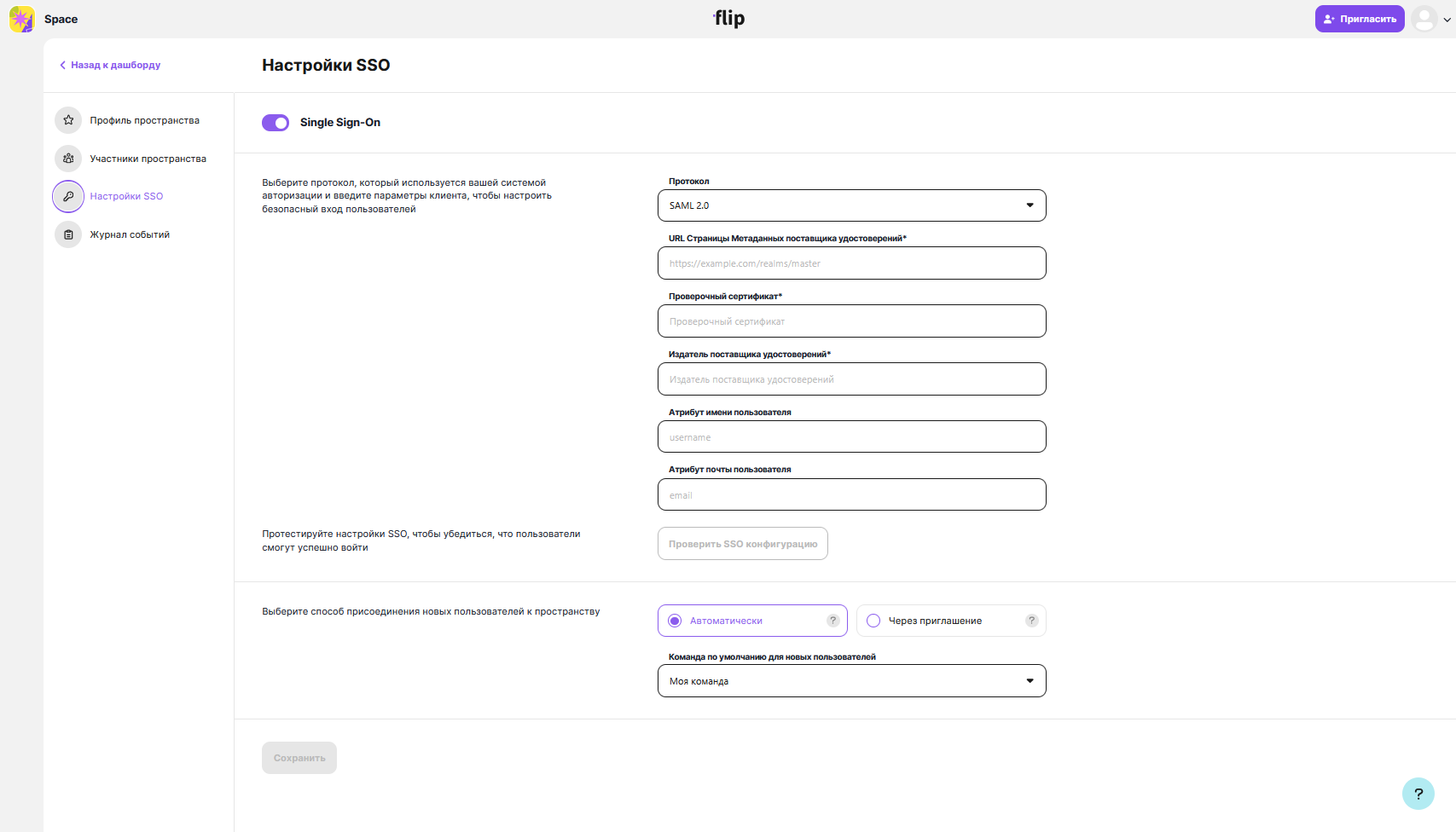Screen dimensions: 1456x832
Task: Open the user avatar menu
Action: pyautogui.click(x=1424, y=19)
